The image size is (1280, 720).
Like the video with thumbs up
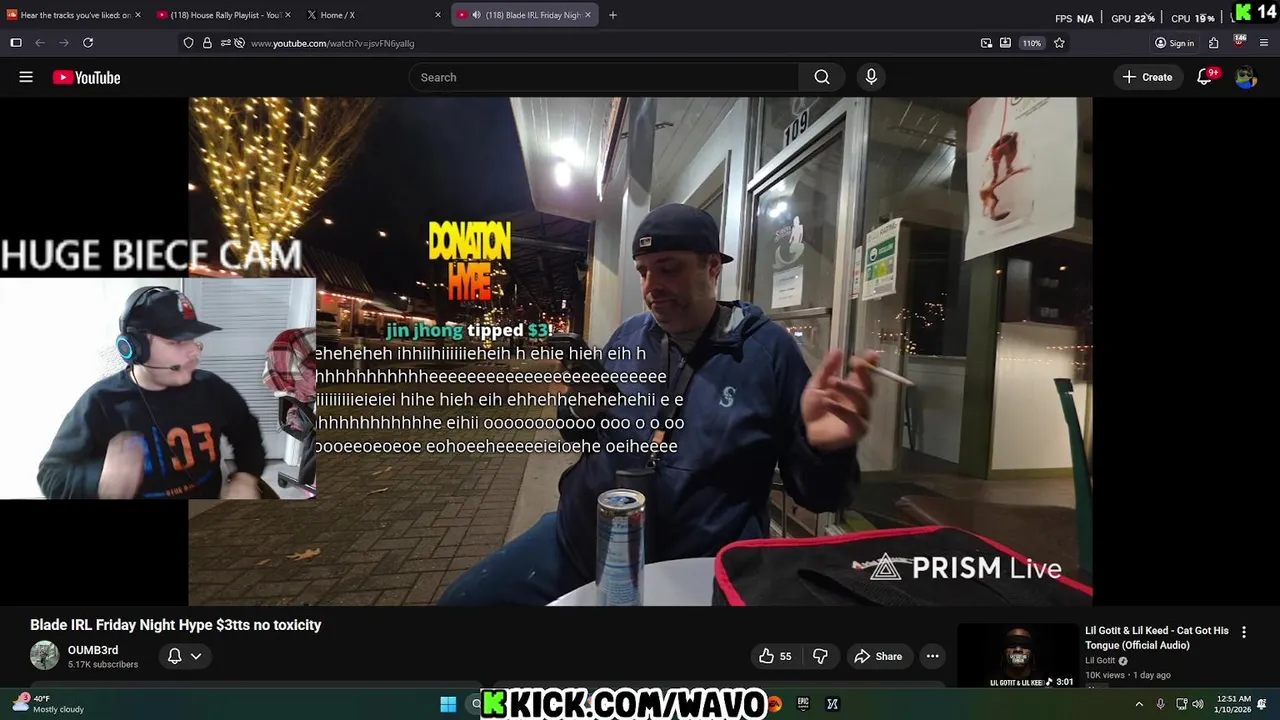[x=775, y=656]
